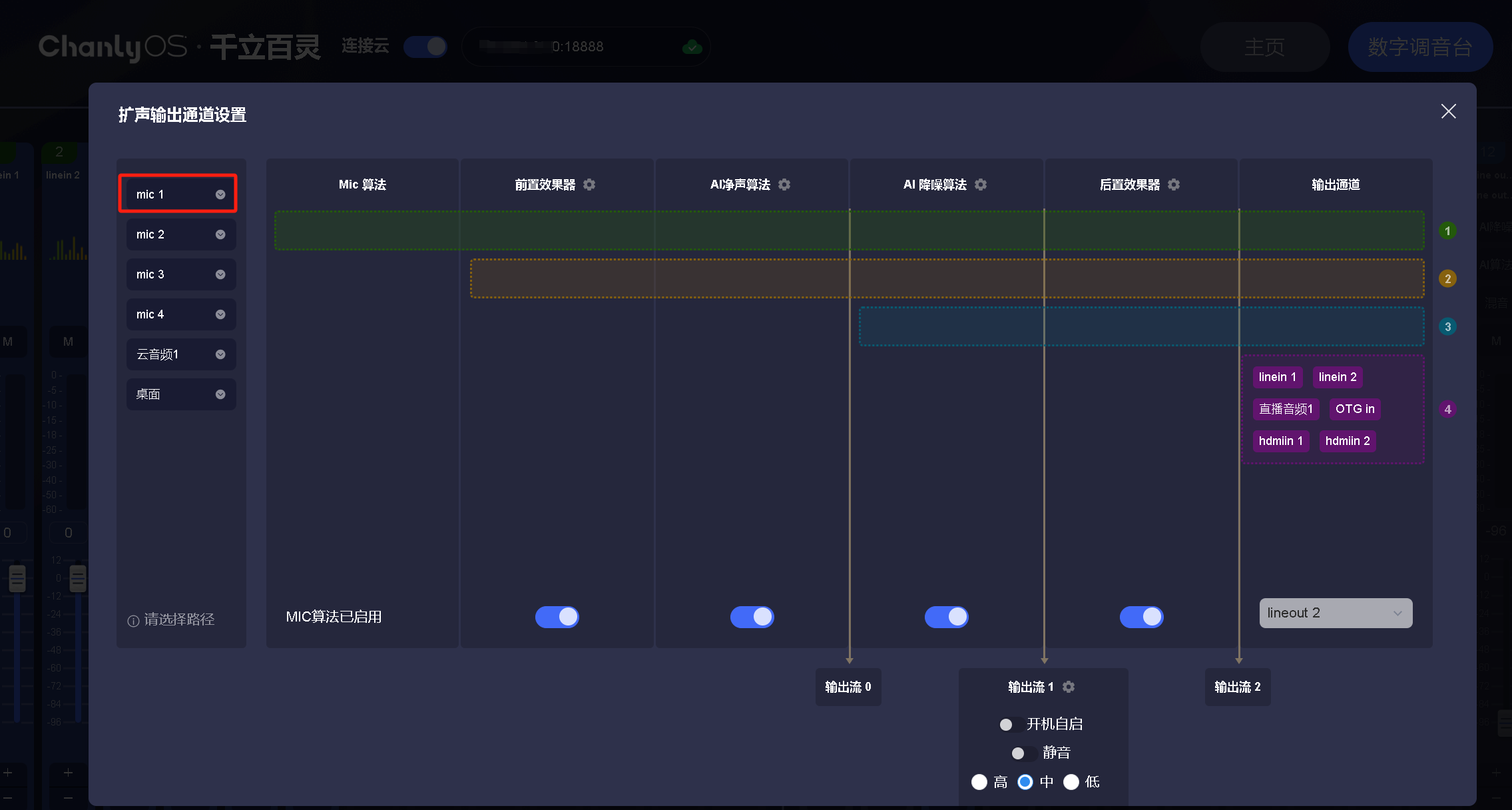
Task: Choose the 高 level radio button
Action: [x=979, y=781]
